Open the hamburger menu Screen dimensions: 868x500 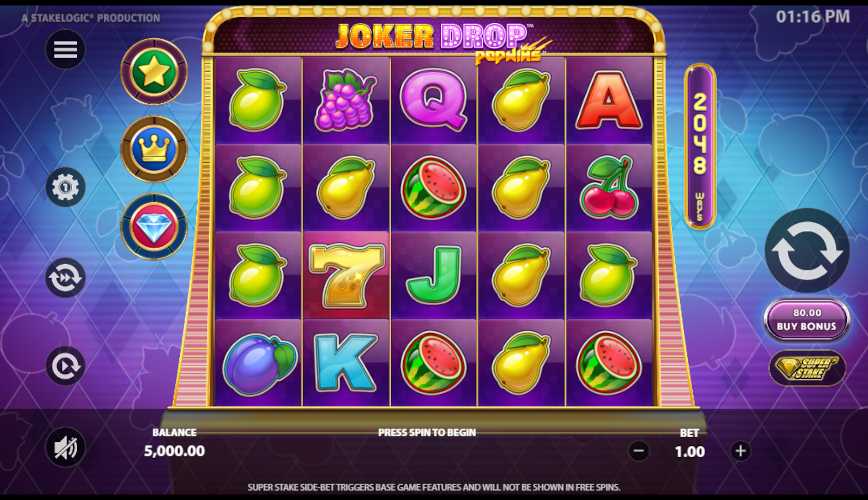tap(65, 50)
